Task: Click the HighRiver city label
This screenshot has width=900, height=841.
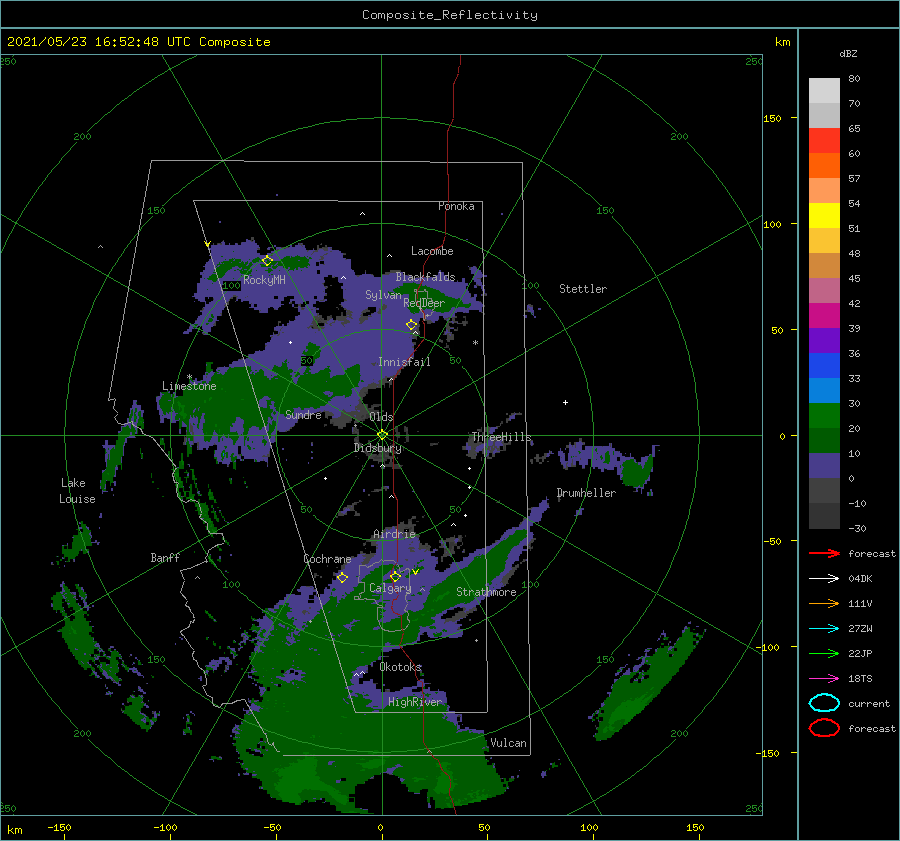Action: [x=415, y=702]
